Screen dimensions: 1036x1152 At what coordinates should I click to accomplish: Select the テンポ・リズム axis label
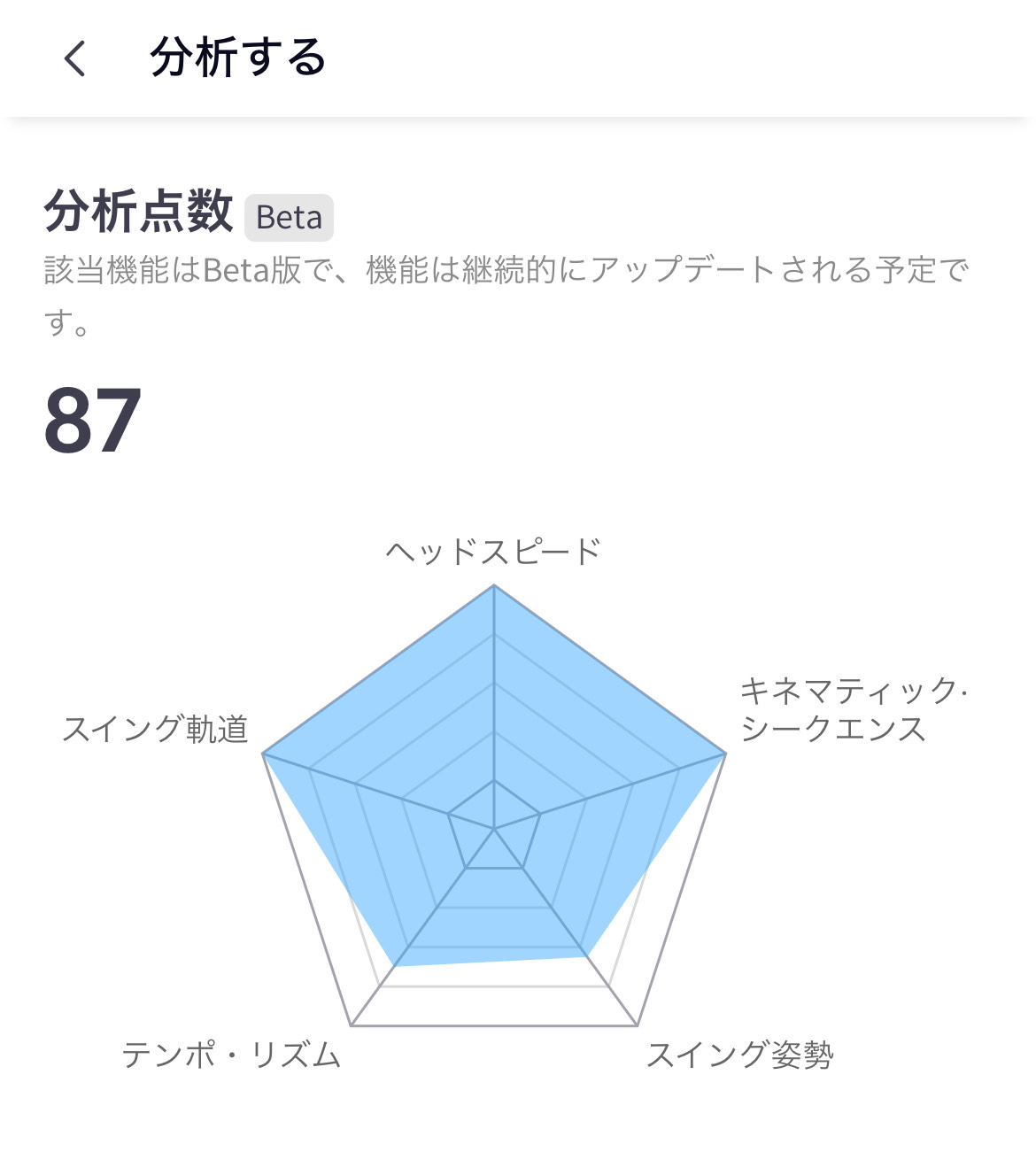(231, 1055)
